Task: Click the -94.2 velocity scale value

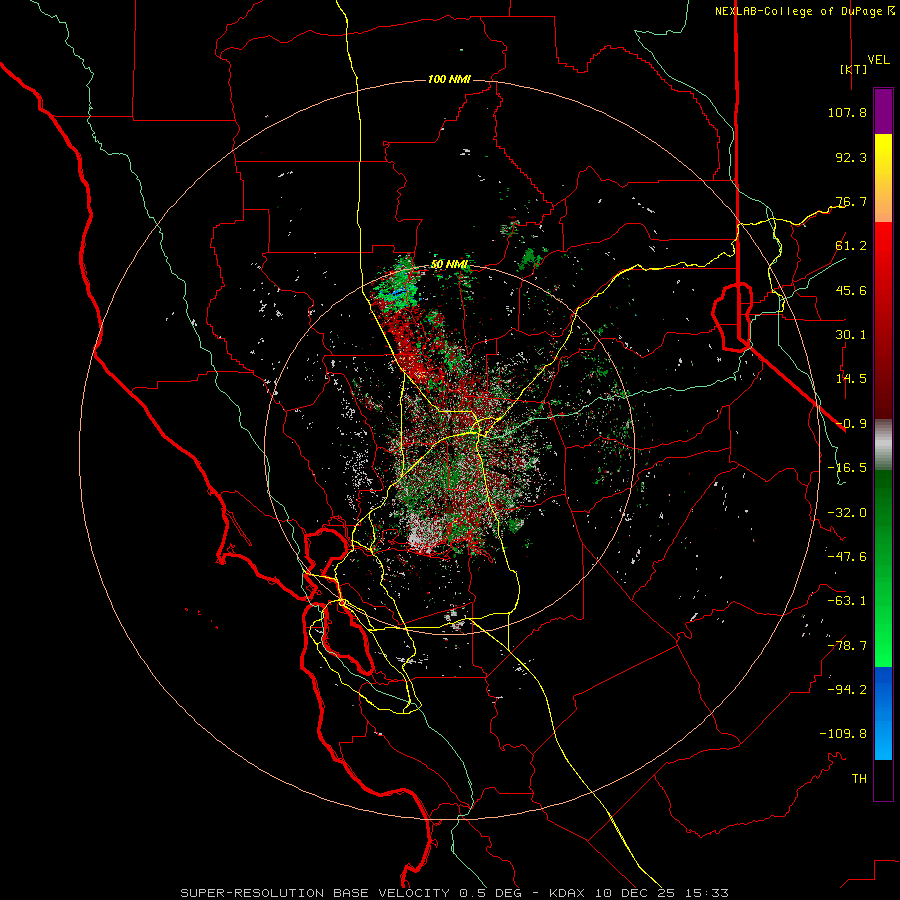Action: (x=847, y=690)
